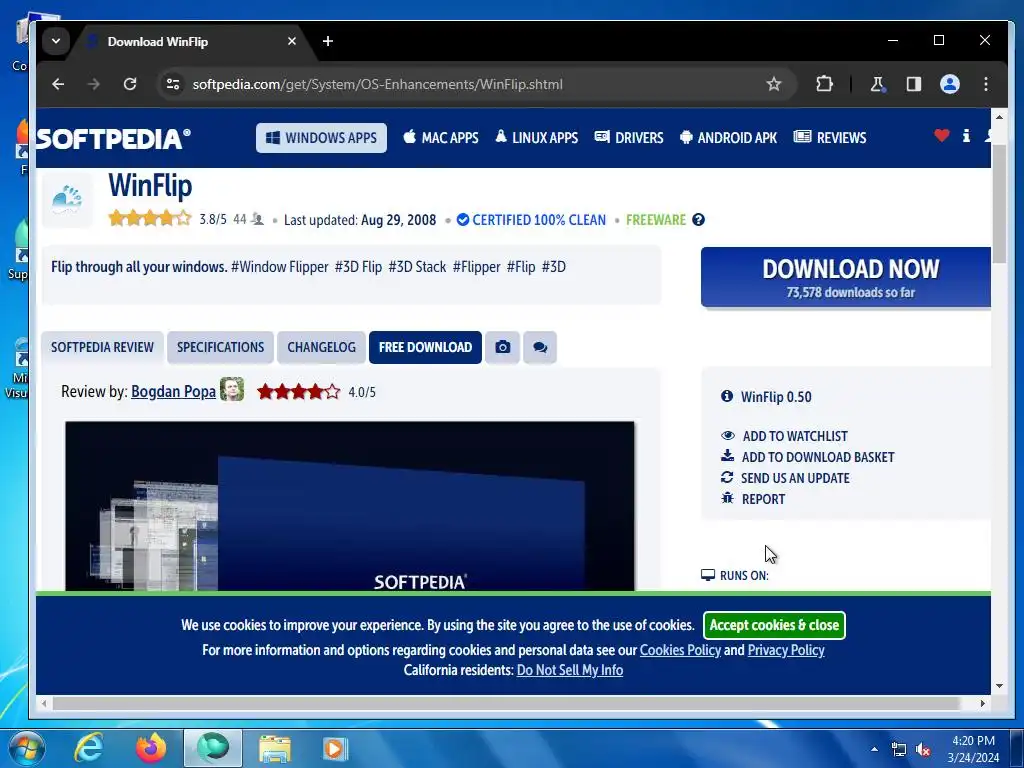
Task: Click the vertical scrollbar down arrow
Action: 999,686
